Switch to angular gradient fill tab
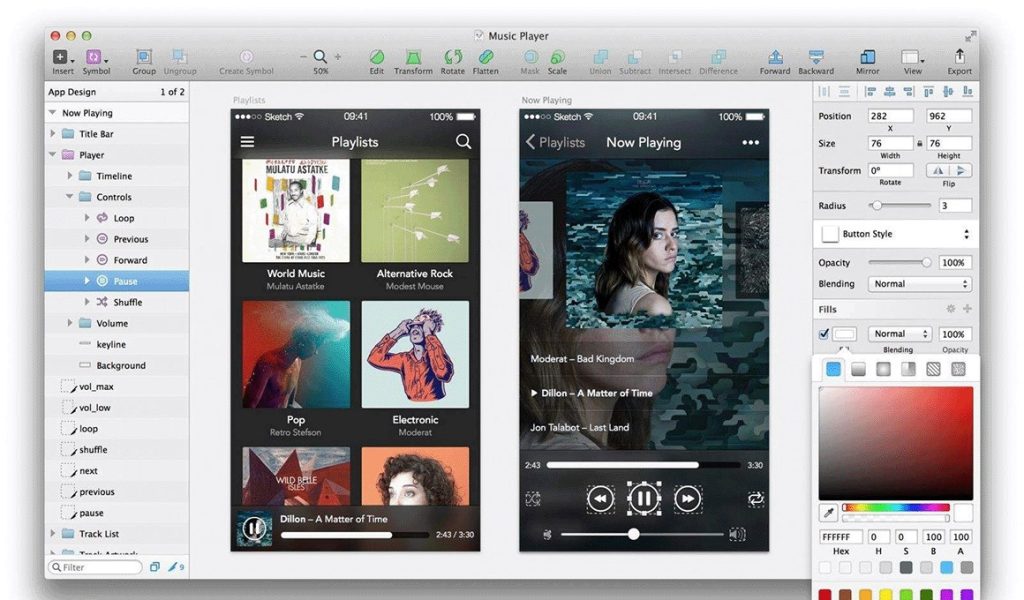This screenshot has height=600, width=1024. (x=908, y=369)
